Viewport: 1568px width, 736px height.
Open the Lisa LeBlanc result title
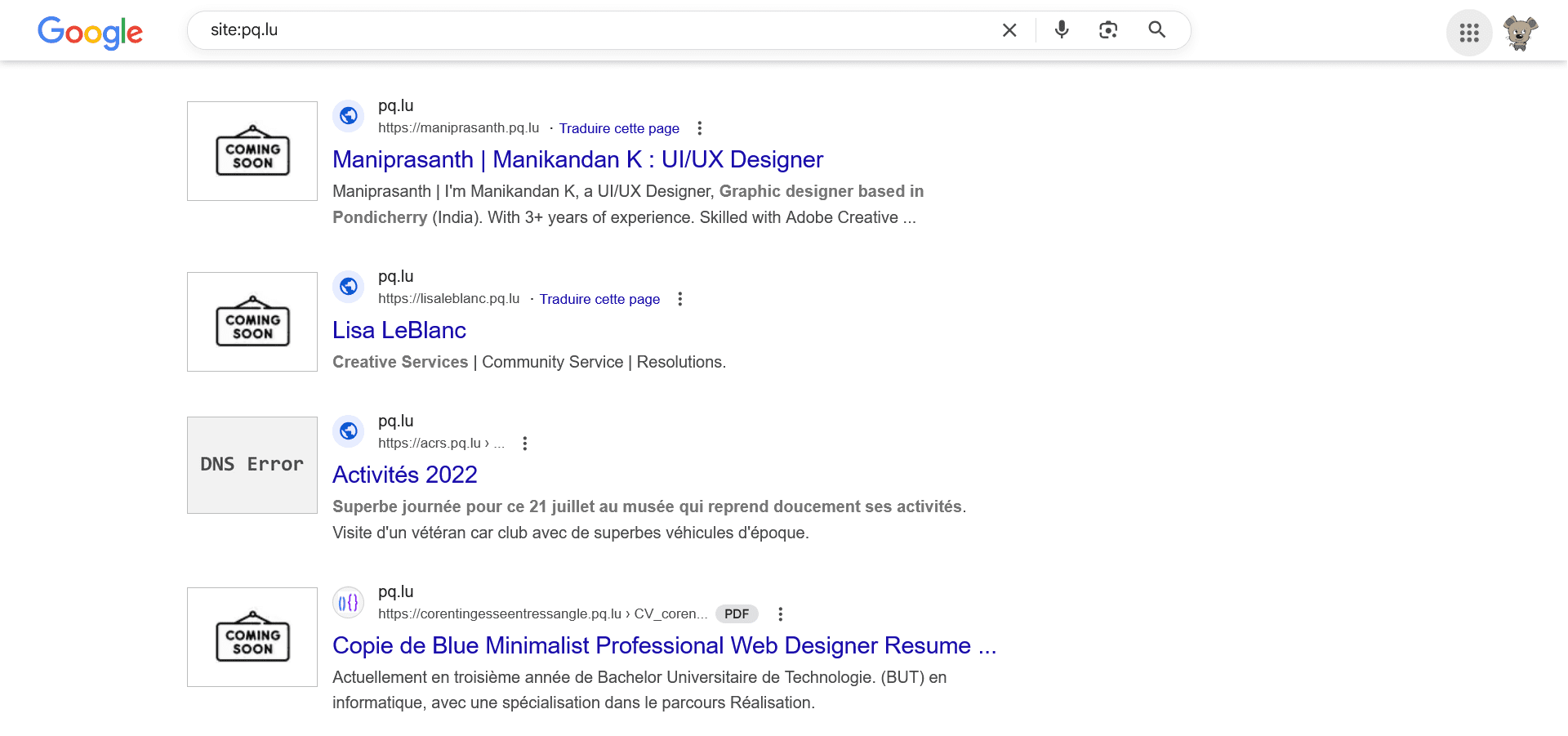(399, 330)
